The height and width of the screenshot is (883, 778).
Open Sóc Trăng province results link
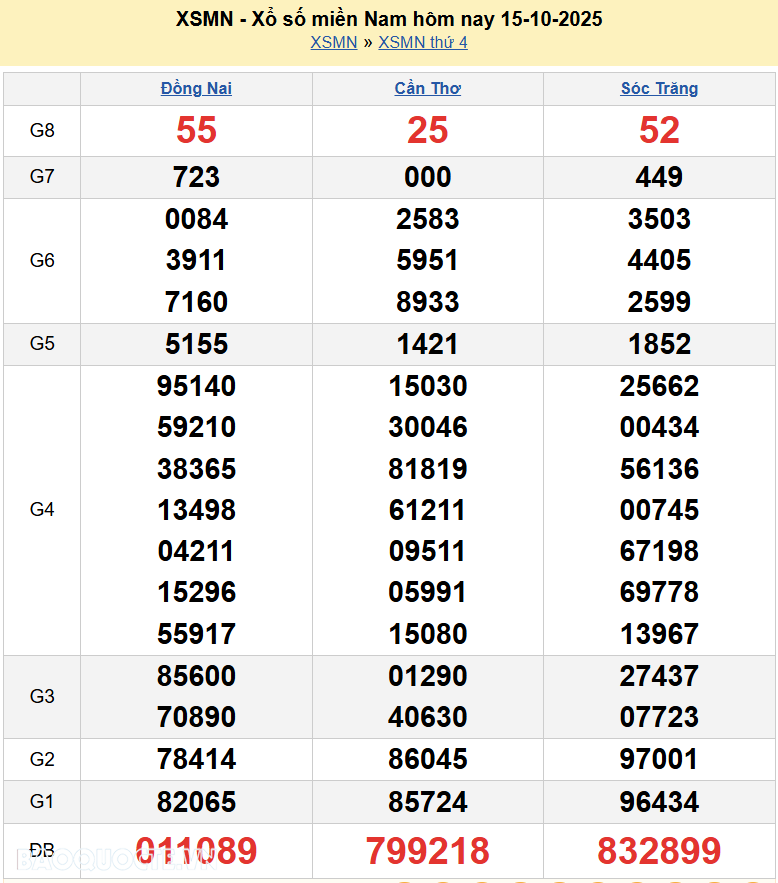(659, 88)
